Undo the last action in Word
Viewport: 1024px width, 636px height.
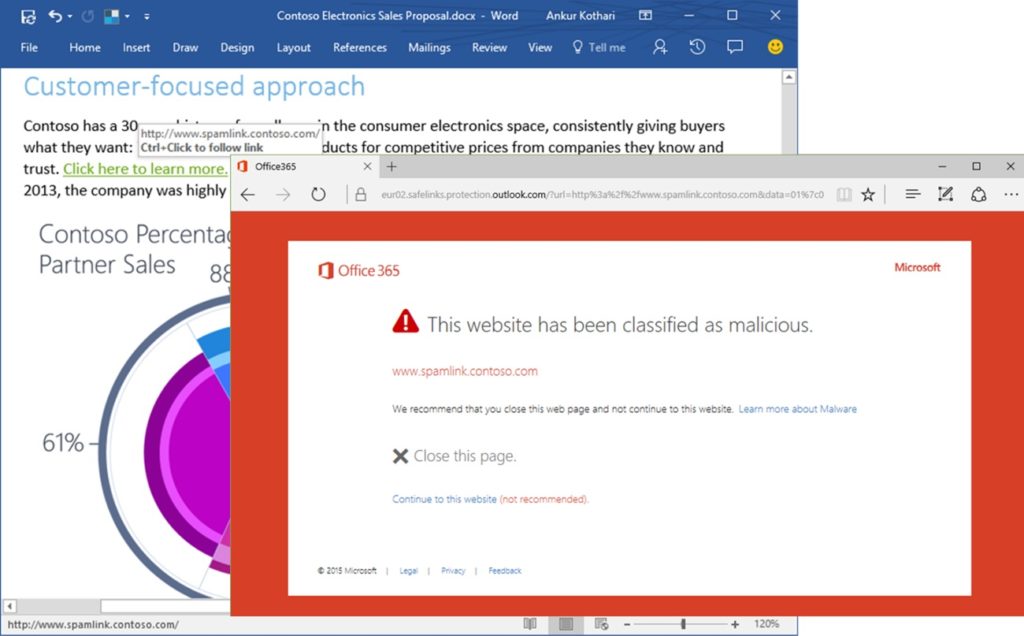coord(55,16)
